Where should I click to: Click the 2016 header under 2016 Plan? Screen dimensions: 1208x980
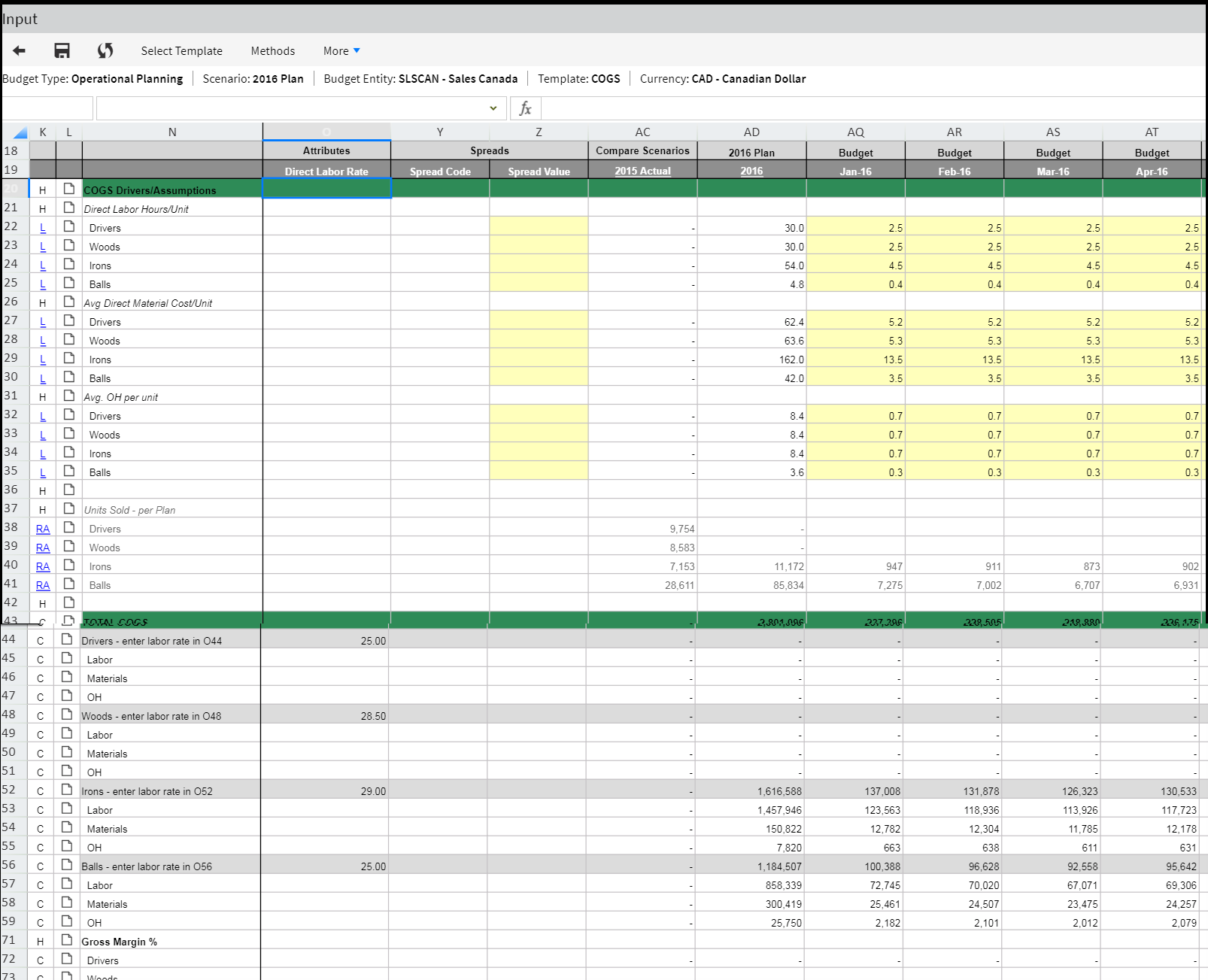click(x=751, y=171)
